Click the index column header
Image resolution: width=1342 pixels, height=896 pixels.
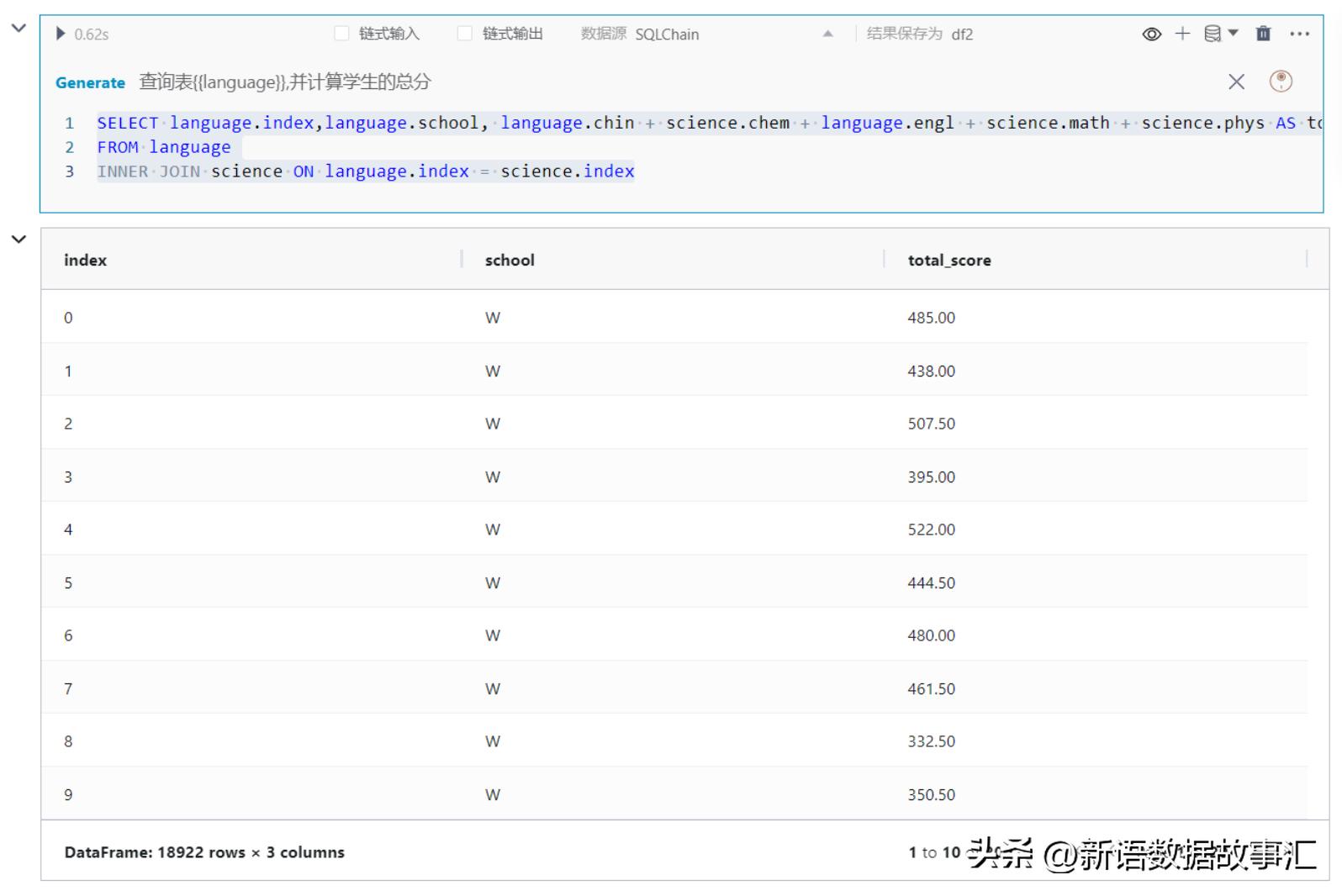(x=86, y=261)
